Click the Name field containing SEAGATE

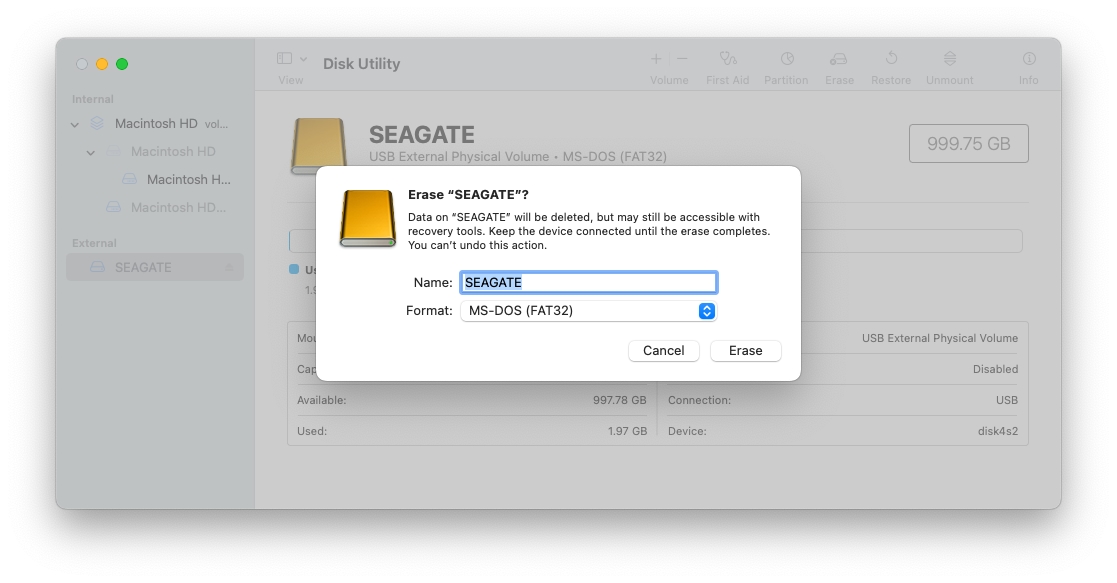(x=588, y=282)
